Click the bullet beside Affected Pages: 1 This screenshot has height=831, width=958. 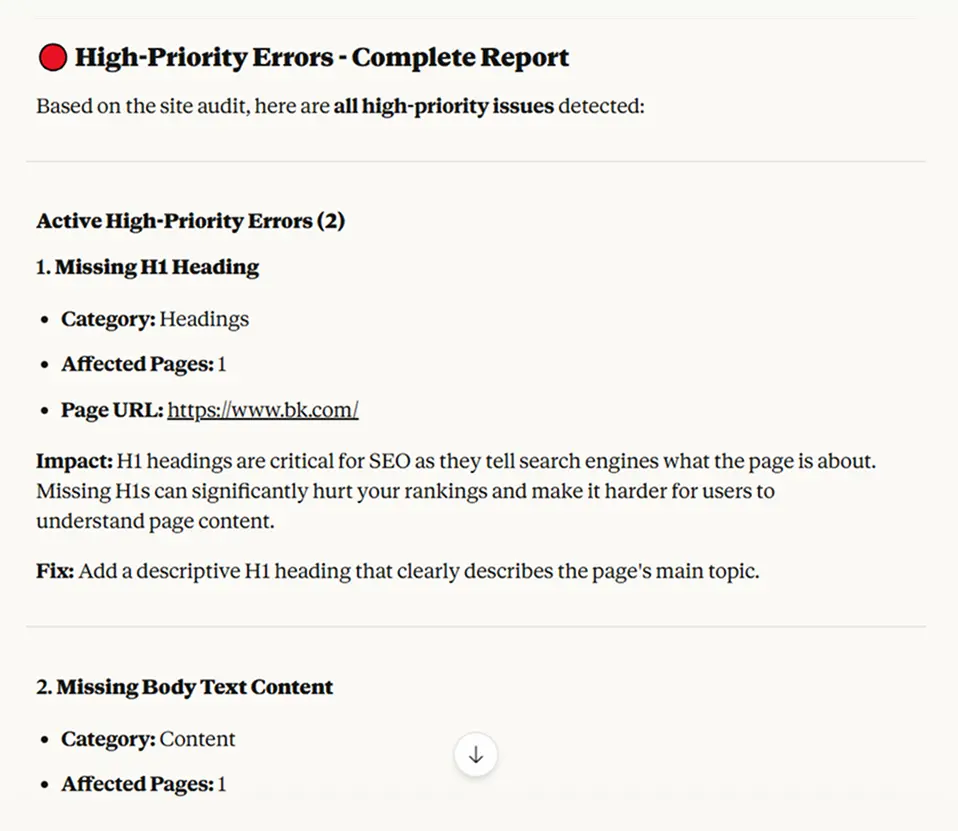point(44,364)
